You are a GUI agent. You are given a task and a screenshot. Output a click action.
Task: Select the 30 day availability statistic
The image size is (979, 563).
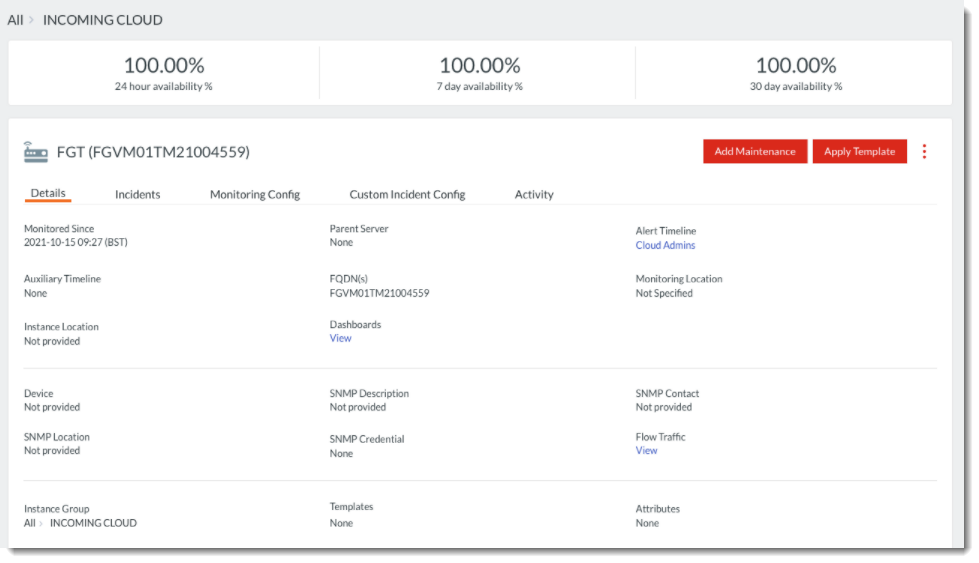click(795, 73)
